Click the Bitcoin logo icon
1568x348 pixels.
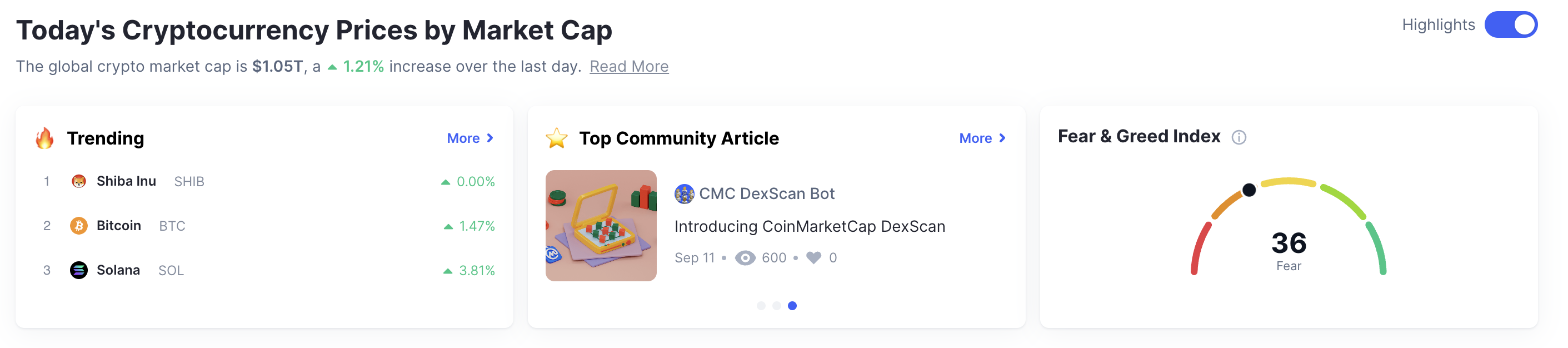coord(78,226)
